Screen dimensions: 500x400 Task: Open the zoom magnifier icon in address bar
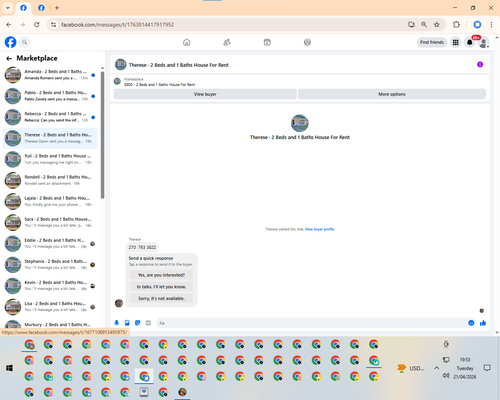[424, 24]
